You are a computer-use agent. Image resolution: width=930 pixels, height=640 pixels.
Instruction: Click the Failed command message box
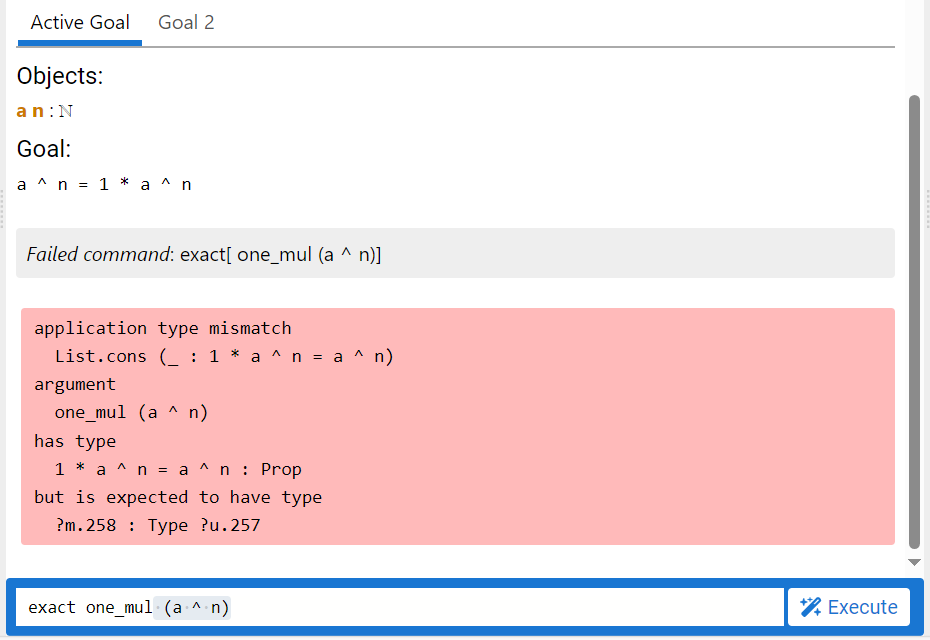[x=455, y=253]
